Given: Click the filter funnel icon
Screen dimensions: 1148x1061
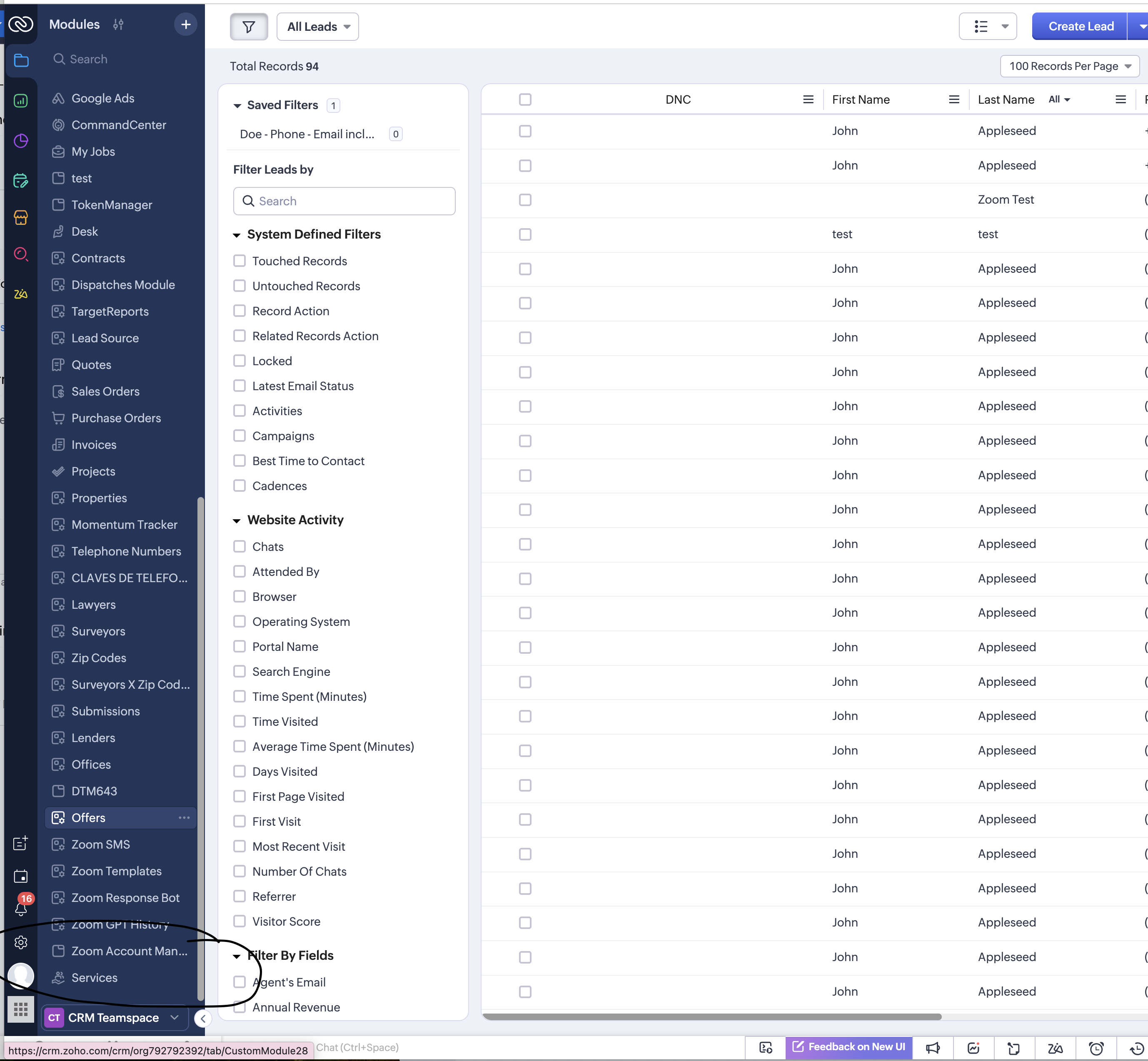Looking at the screenshot, I should [249, 26].
